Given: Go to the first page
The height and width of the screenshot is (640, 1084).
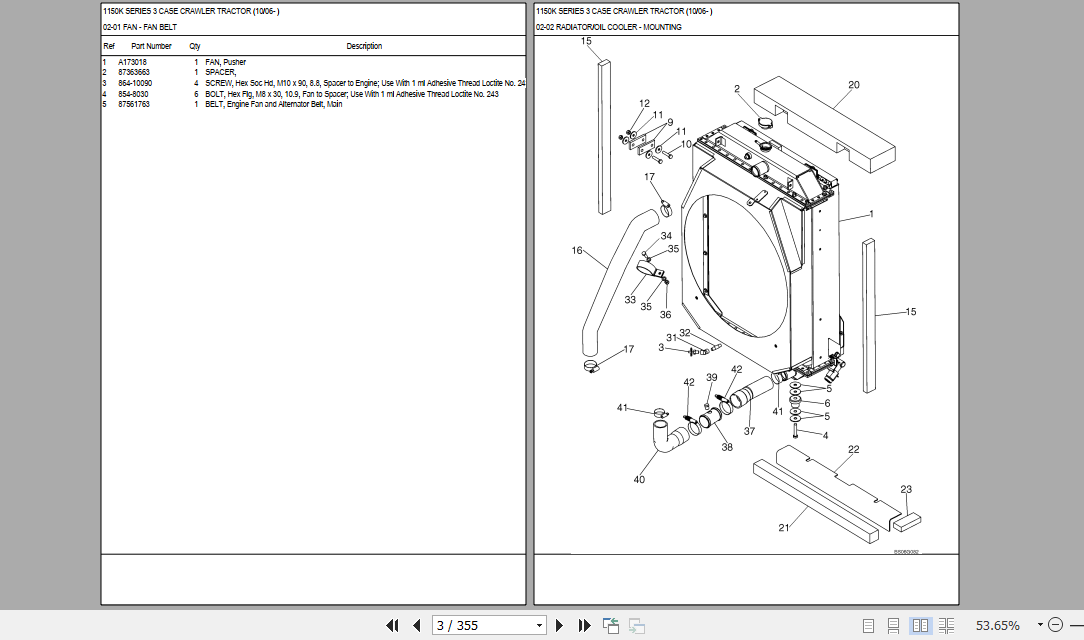Looking at the screenshot, I should click(x=392, y=625).
